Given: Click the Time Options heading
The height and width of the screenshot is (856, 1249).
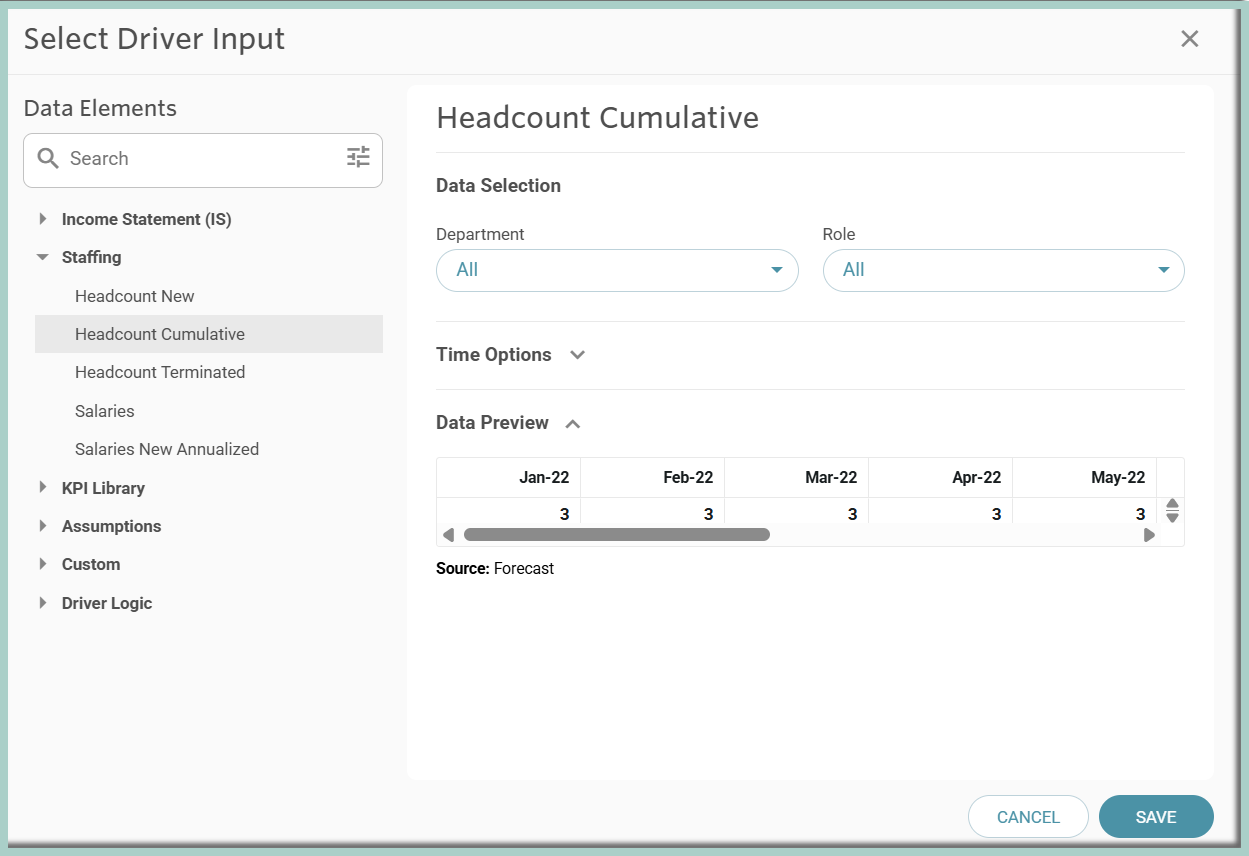Looking at the screenshot, I should tap(494, 355).
